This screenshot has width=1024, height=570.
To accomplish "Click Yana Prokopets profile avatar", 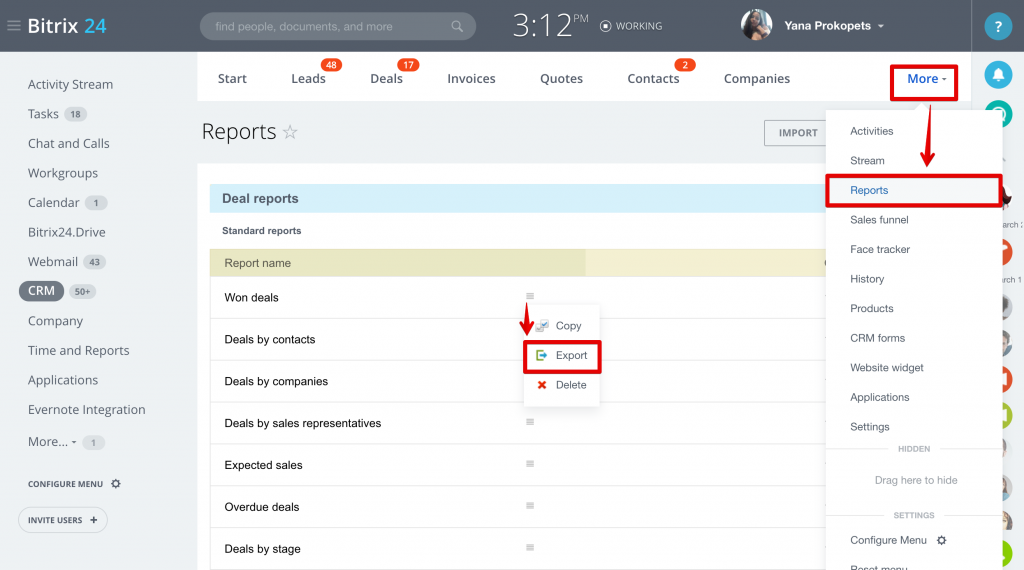I will tap(756, 25).
